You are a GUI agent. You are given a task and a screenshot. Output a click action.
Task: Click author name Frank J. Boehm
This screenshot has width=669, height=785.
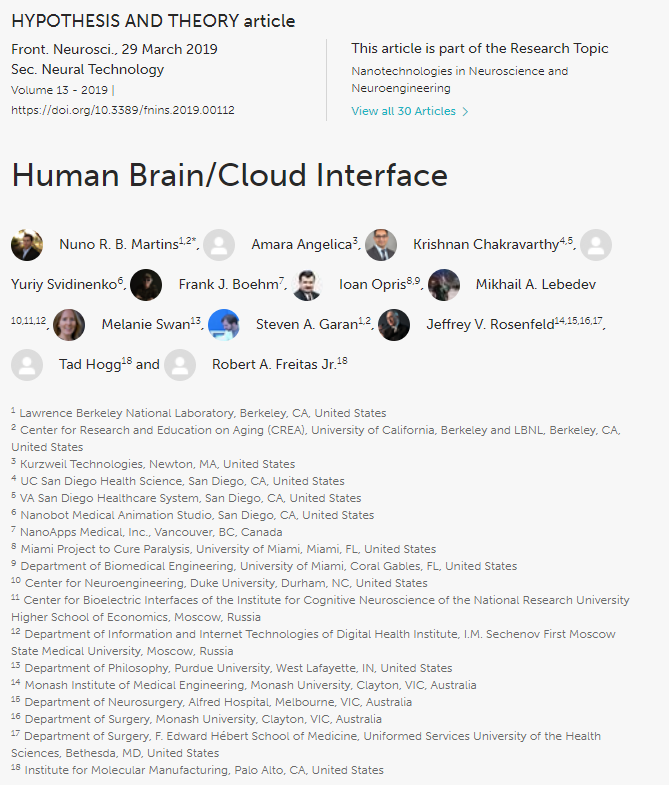tap(228, 284)
